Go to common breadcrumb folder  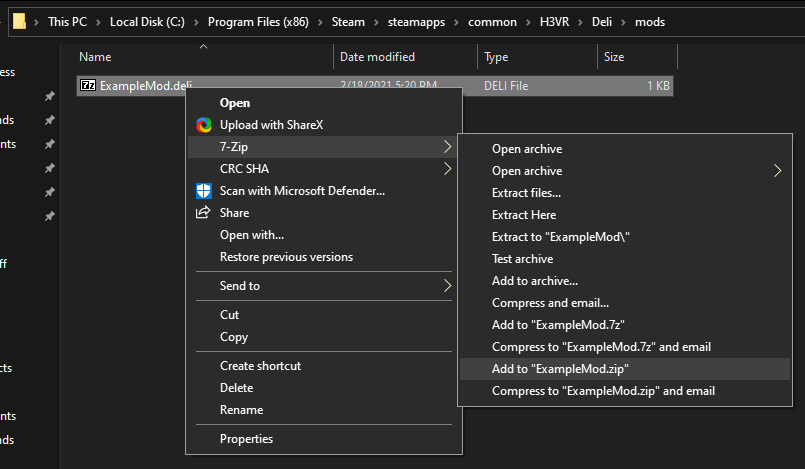coord(492,22)
